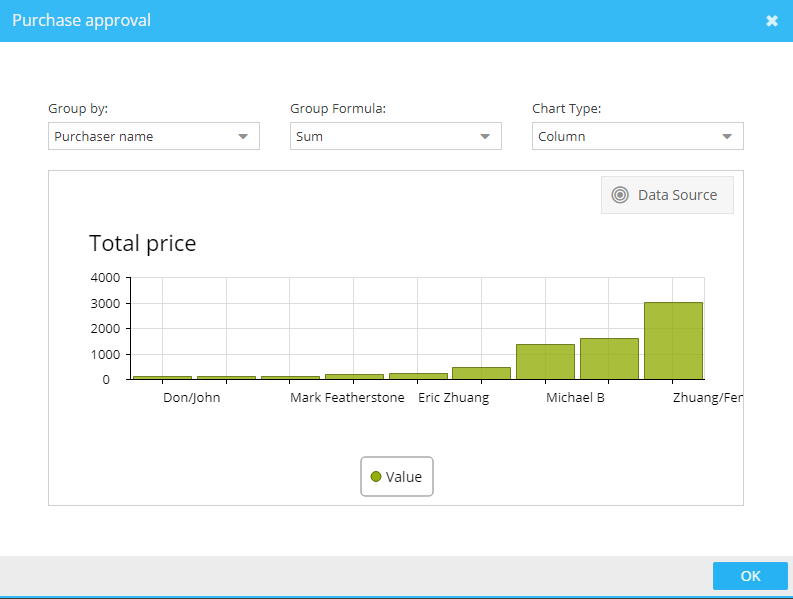Toggle the Value legend series
The height and width of the screenshot is (599, 793).
click(397, 477)
